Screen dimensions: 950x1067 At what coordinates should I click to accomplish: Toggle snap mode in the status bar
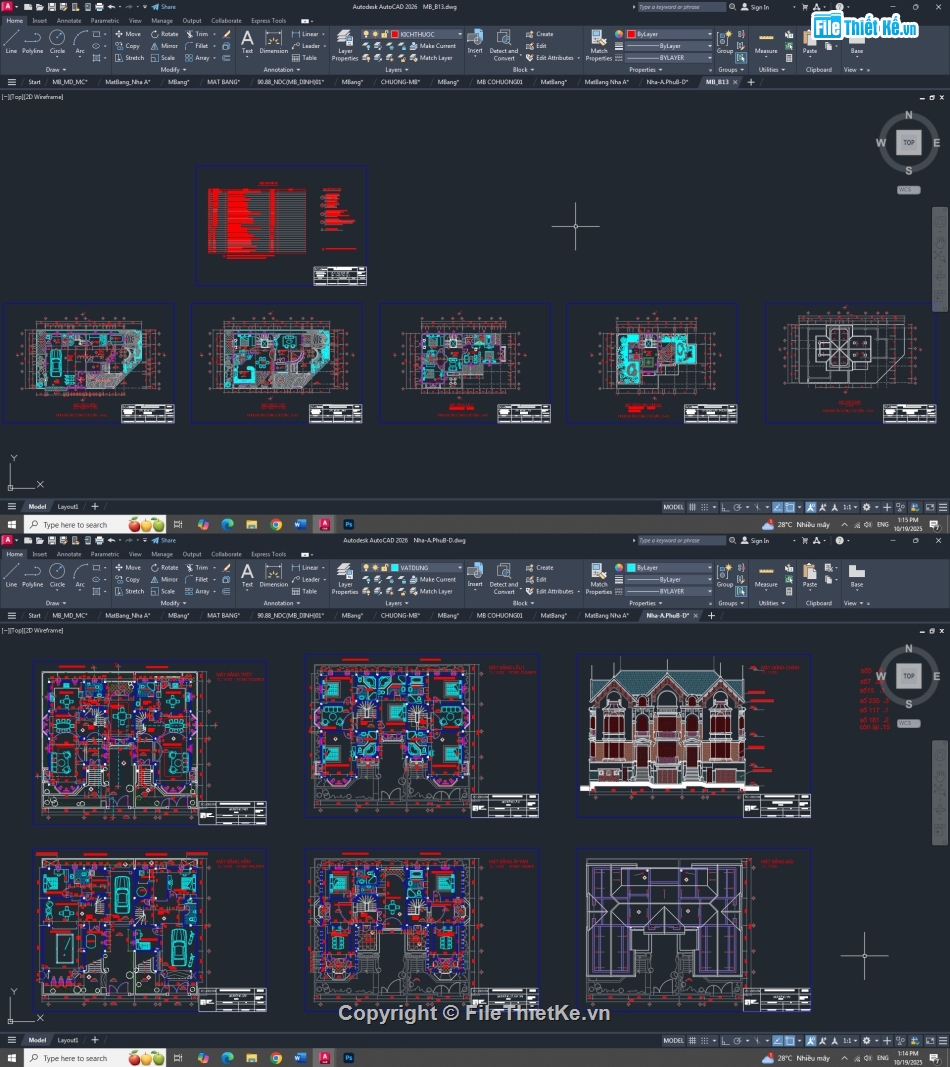[x=703, y=506]
